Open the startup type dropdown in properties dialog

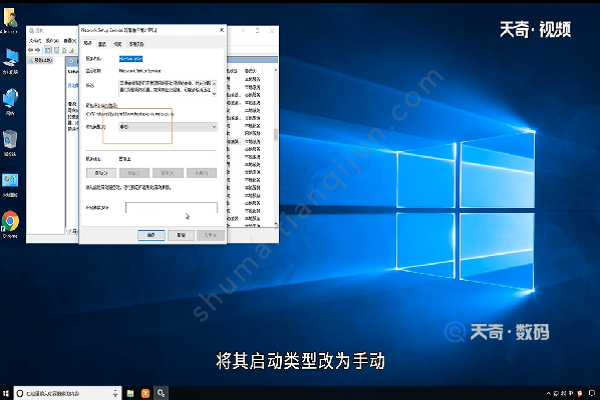[x=168, y=127]
